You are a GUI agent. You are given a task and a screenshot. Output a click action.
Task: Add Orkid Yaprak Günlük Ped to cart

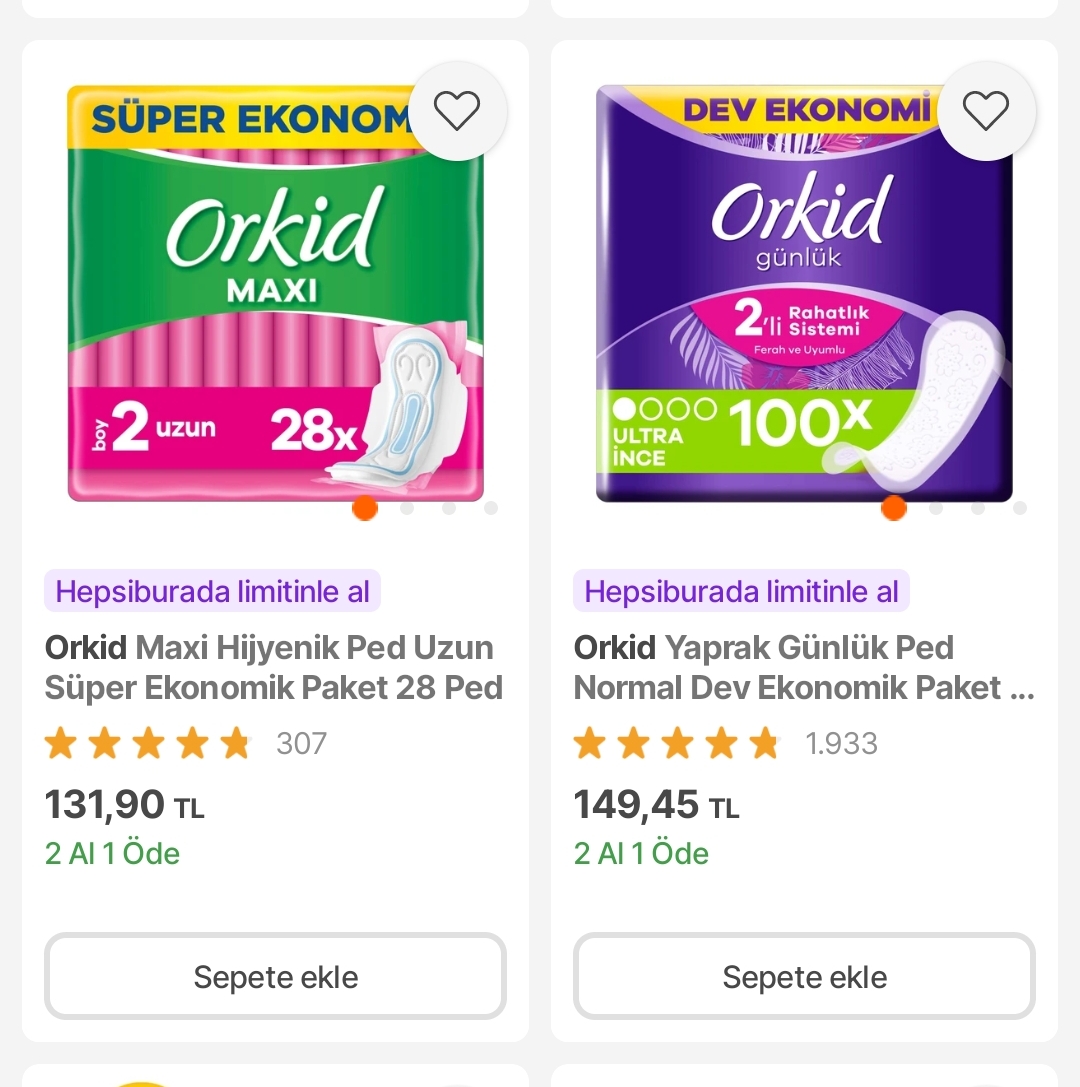pos(804,976)
